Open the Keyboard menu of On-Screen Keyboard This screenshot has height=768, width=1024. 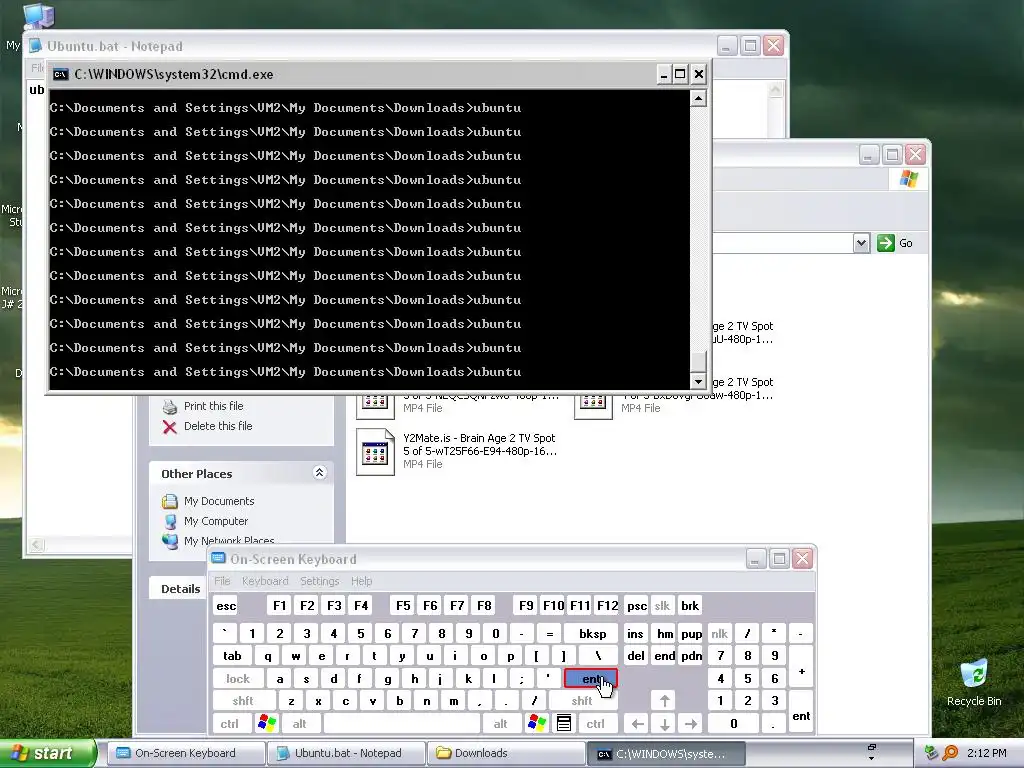pyautogui.click(x=264, y=581)
